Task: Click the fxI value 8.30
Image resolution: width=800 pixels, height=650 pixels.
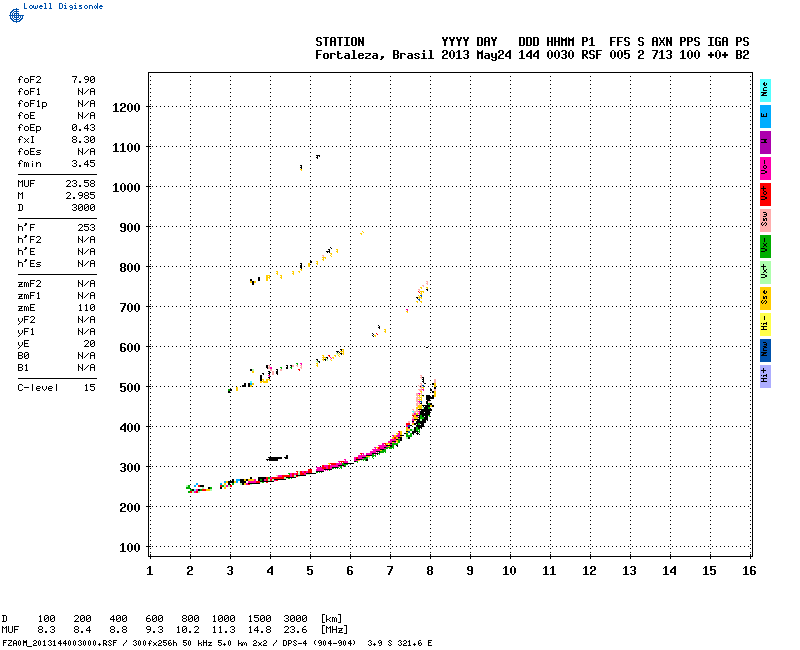Action: coord(83,140)
